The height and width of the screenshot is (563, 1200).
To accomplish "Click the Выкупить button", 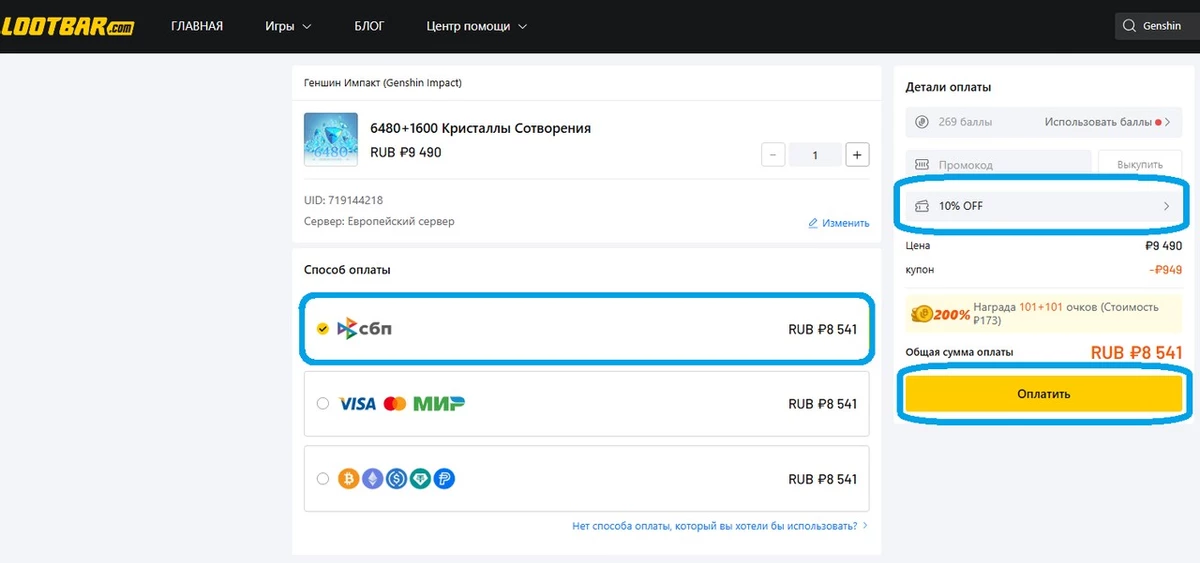I will (1140, 164).
